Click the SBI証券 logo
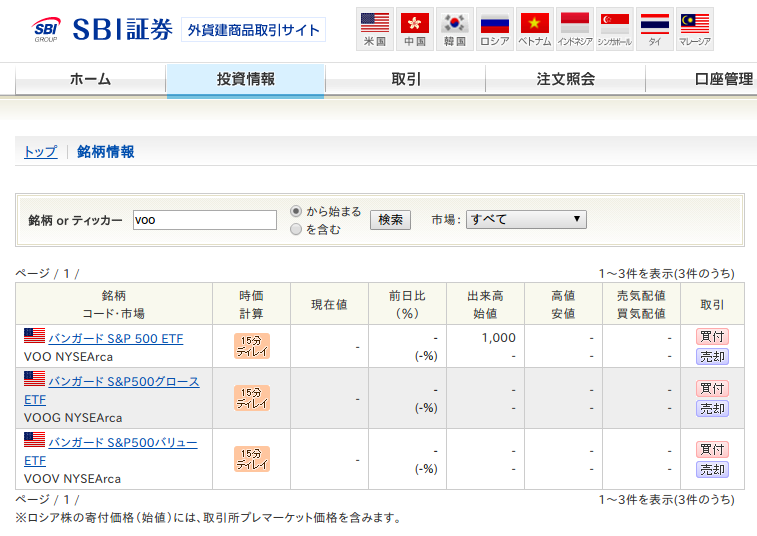The width and height of the screenshot is (757, 536). (x=102, y=29)
